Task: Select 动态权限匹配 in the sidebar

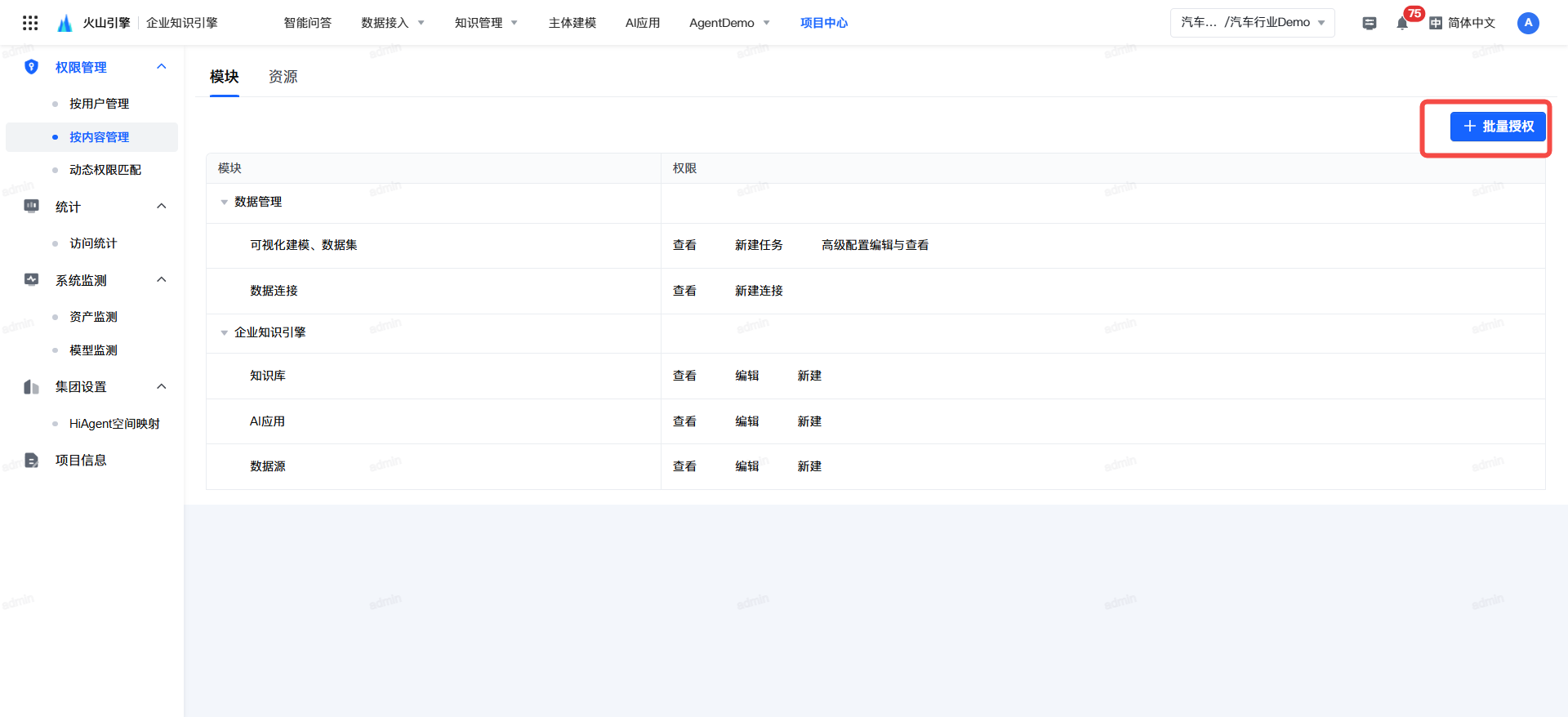Action: [105, 170]
